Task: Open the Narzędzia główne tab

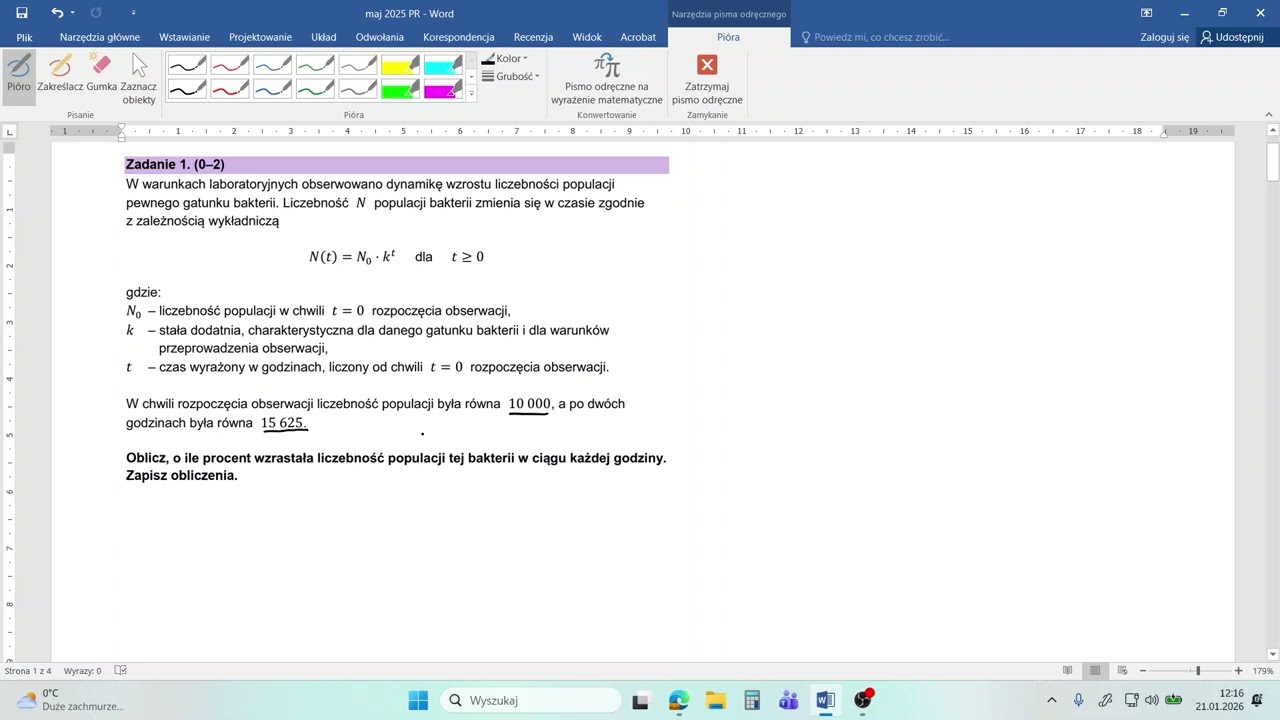Action: tap(100, 37)
